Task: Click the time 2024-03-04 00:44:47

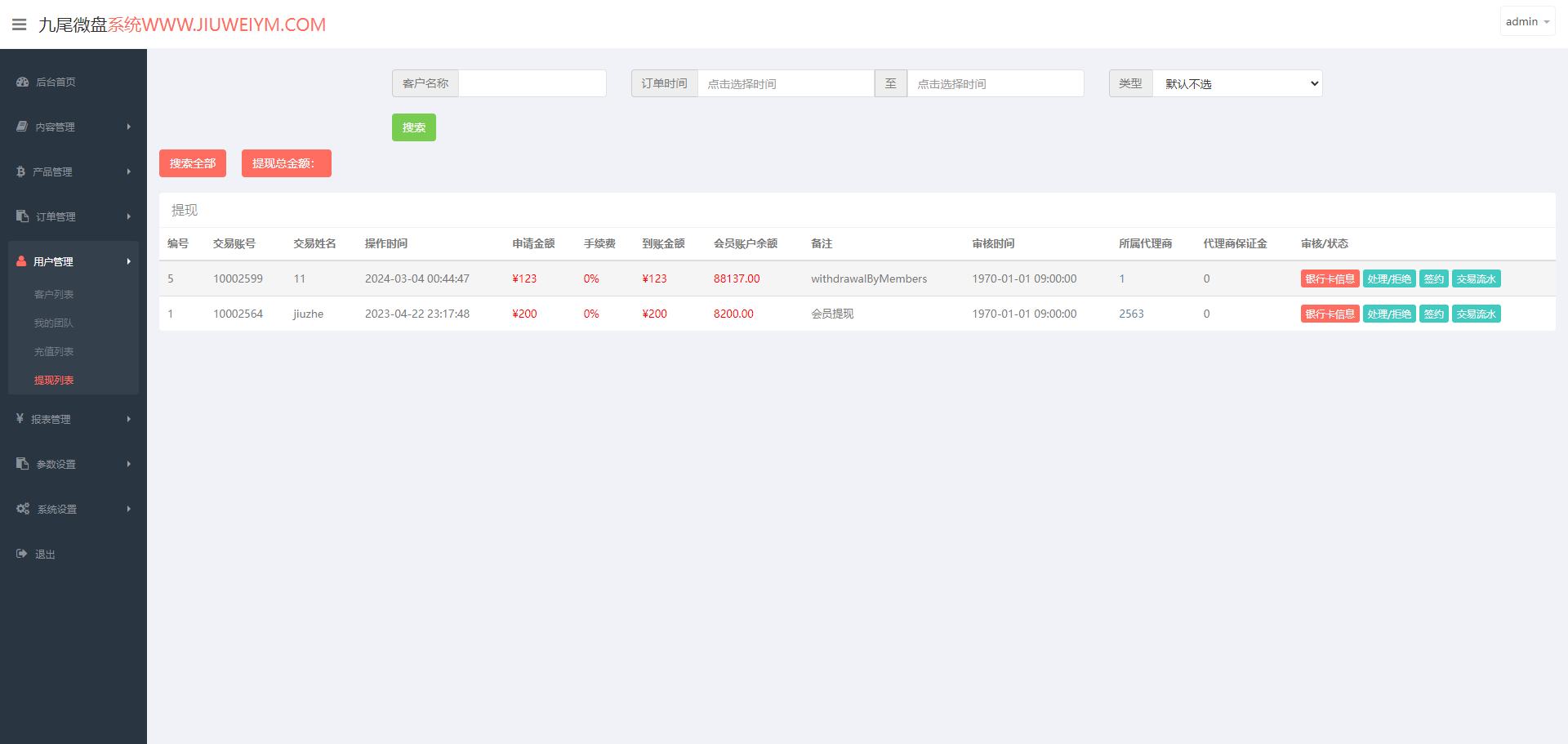Action: click(416, 278)
